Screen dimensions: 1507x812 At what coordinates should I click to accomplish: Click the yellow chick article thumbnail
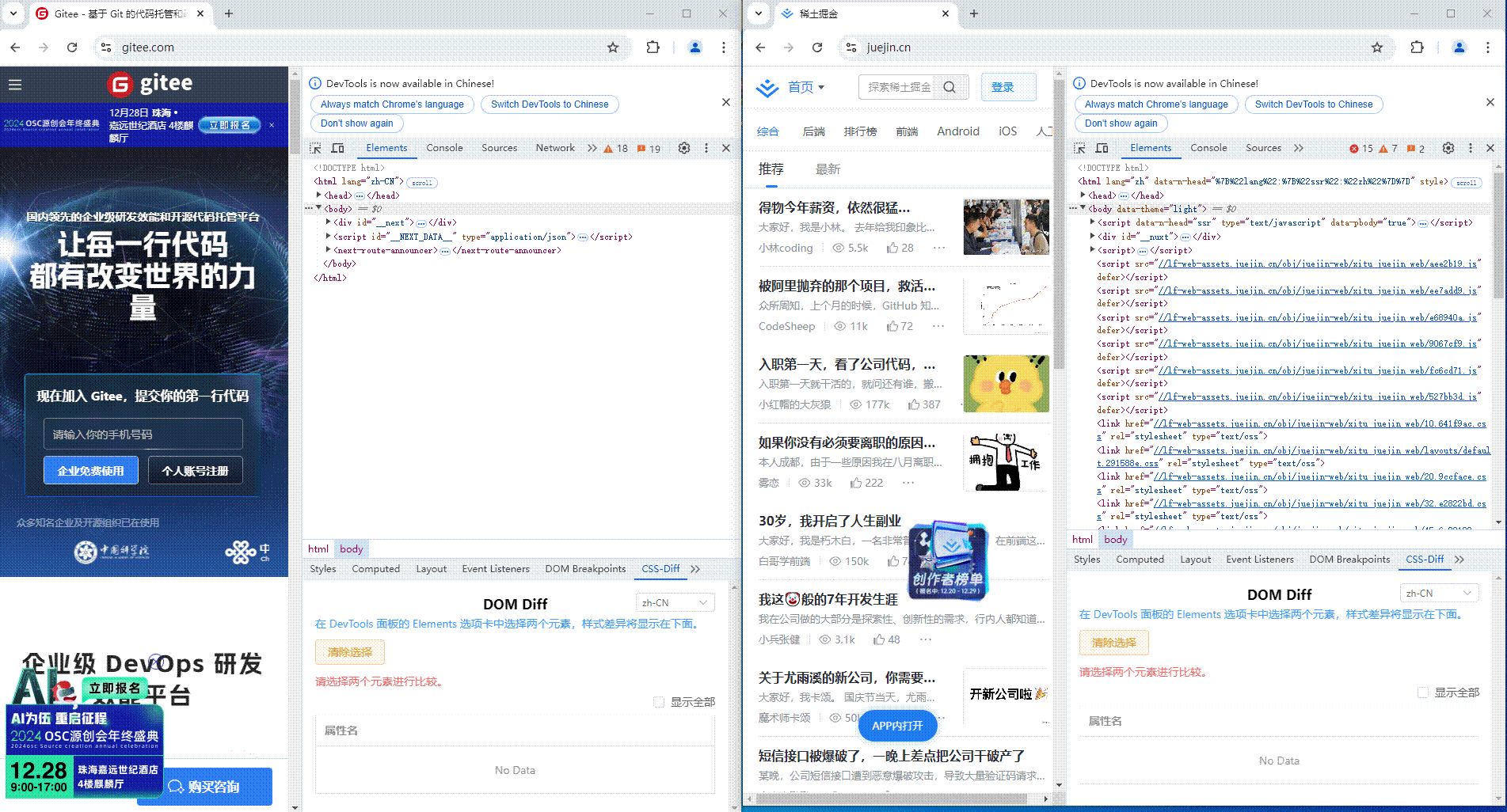coord(1006,384)
